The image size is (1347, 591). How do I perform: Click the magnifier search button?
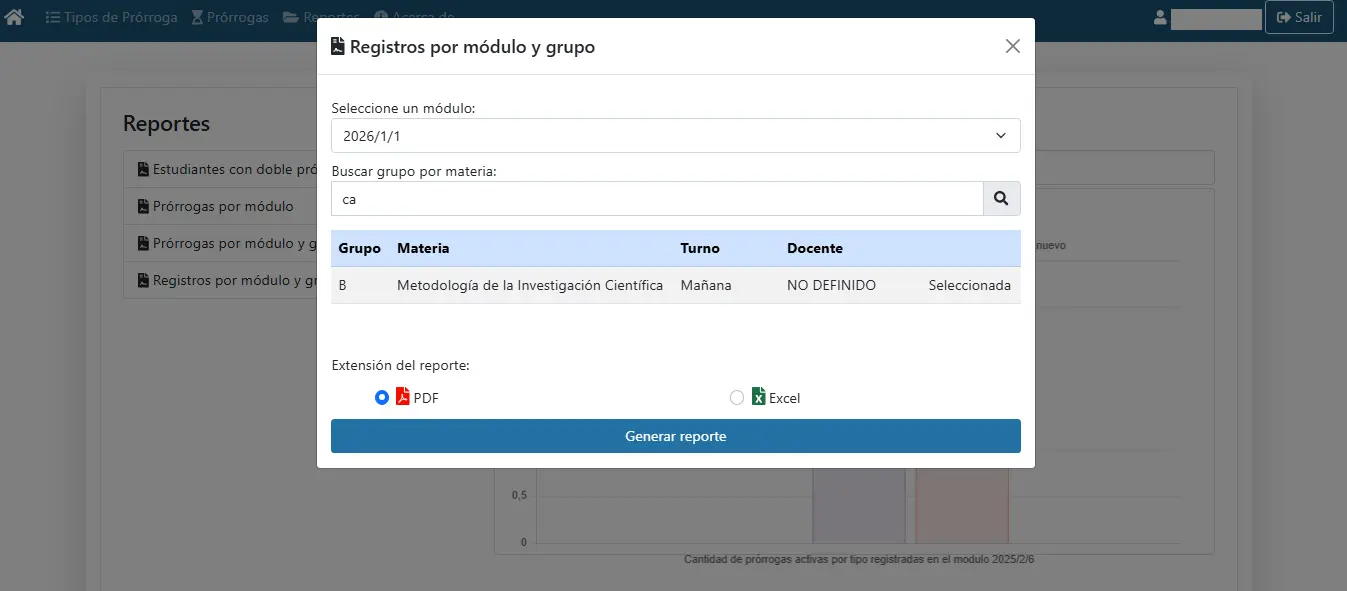click(1002, 199)
